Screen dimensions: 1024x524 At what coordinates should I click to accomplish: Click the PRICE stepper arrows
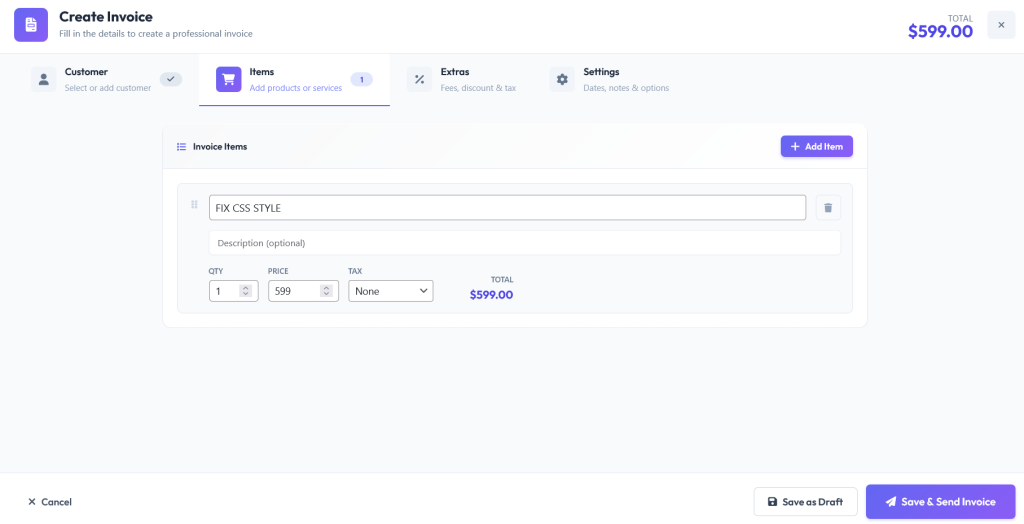(x=327, y=291)
